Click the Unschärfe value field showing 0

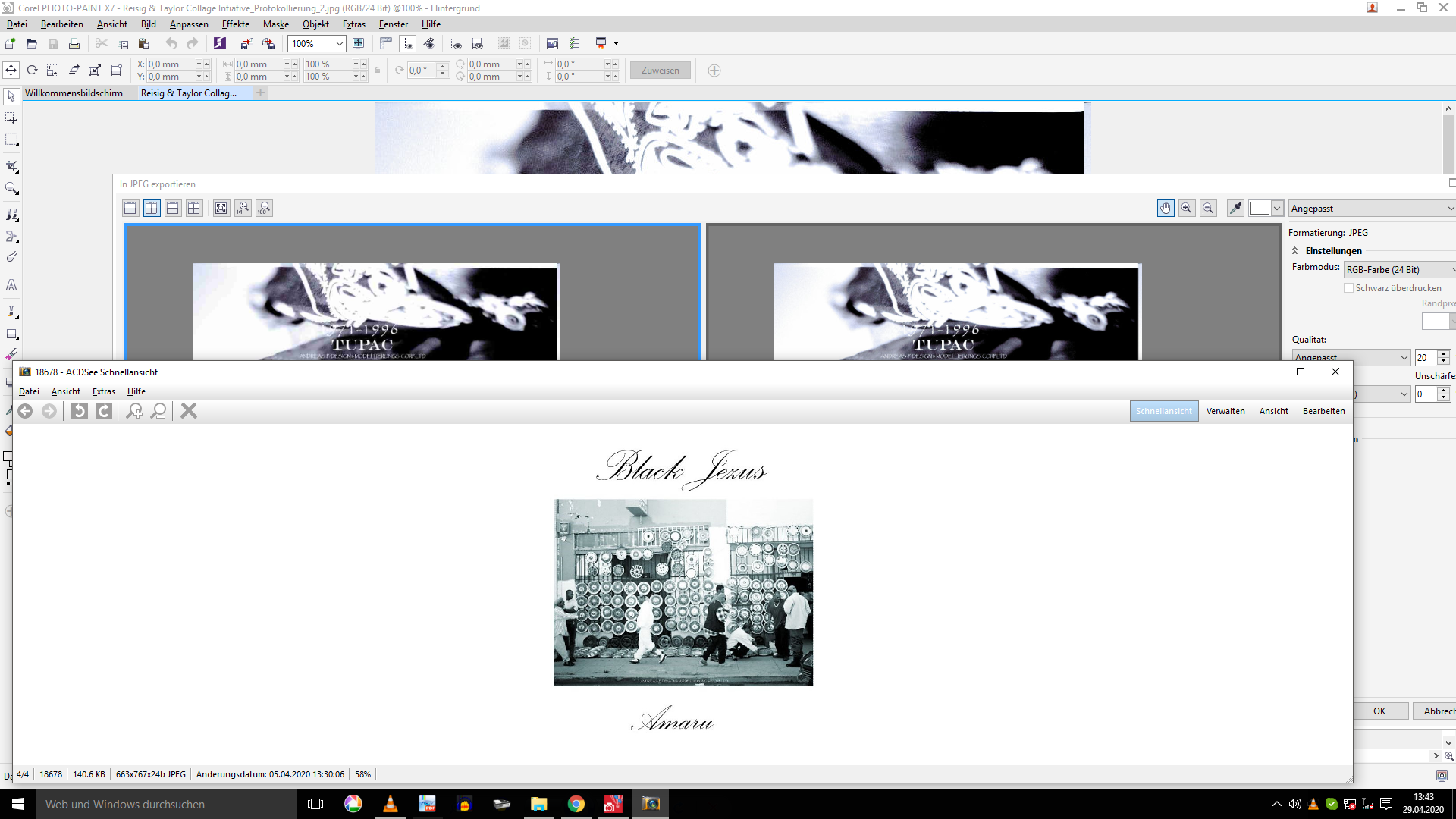pos(1425,394)
